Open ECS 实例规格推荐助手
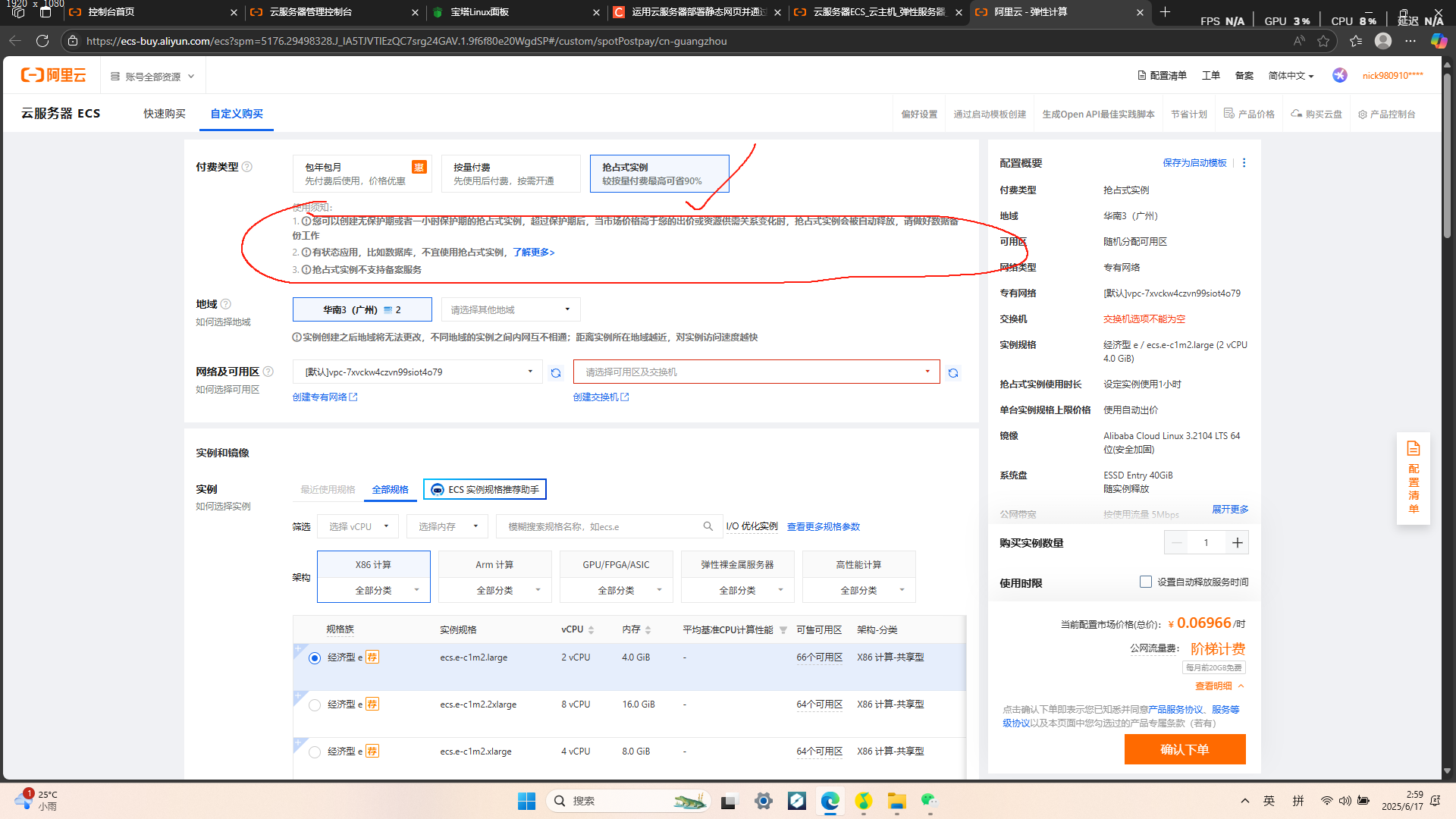Screen dimensions: 1456x819 click(485, 490)
